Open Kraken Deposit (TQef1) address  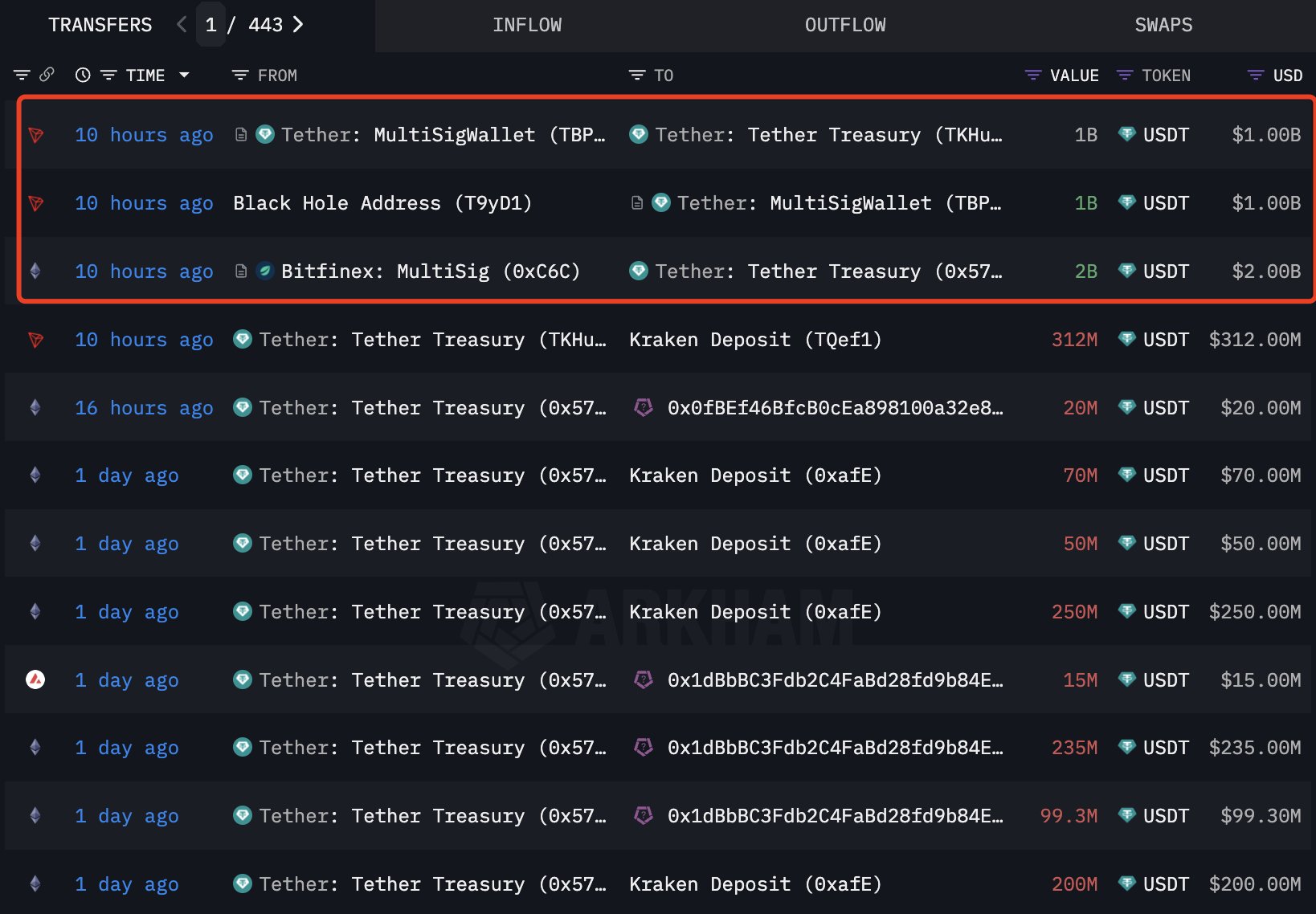[x=755, y=340]
